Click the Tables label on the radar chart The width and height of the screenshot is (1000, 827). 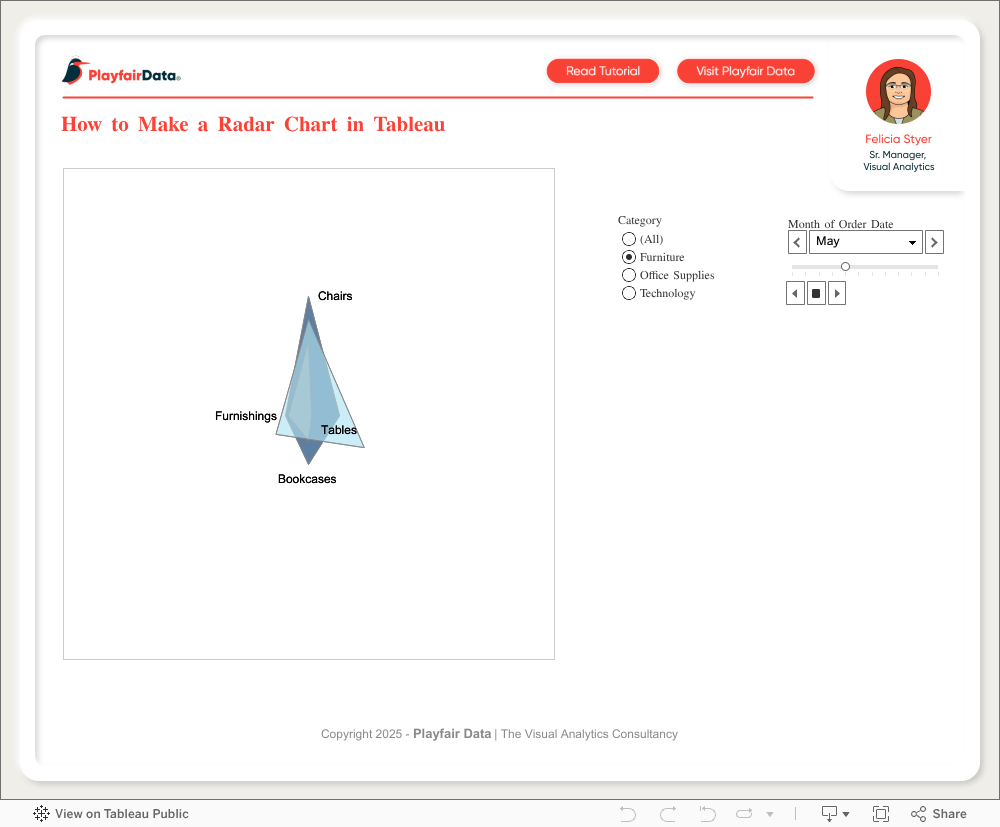(339, 430)
